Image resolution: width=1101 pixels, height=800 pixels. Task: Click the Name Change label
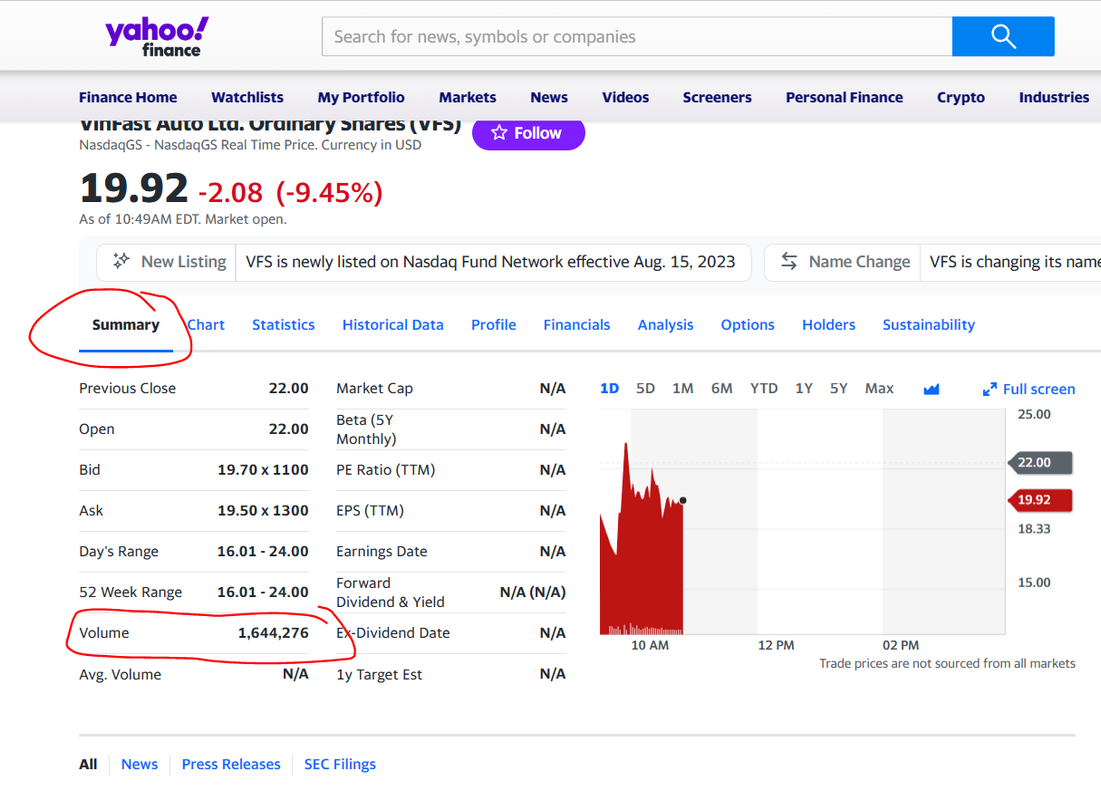[x=859, y=262]
